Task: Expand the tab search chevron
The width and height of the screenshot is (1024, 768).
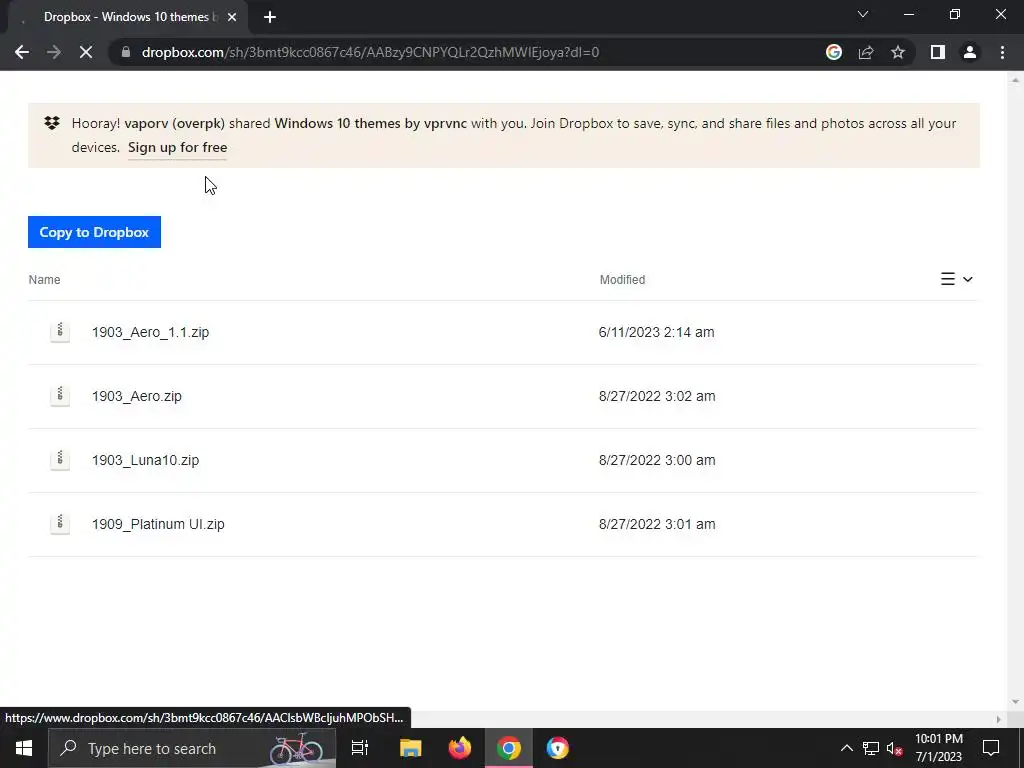Action: click(863, 14)
